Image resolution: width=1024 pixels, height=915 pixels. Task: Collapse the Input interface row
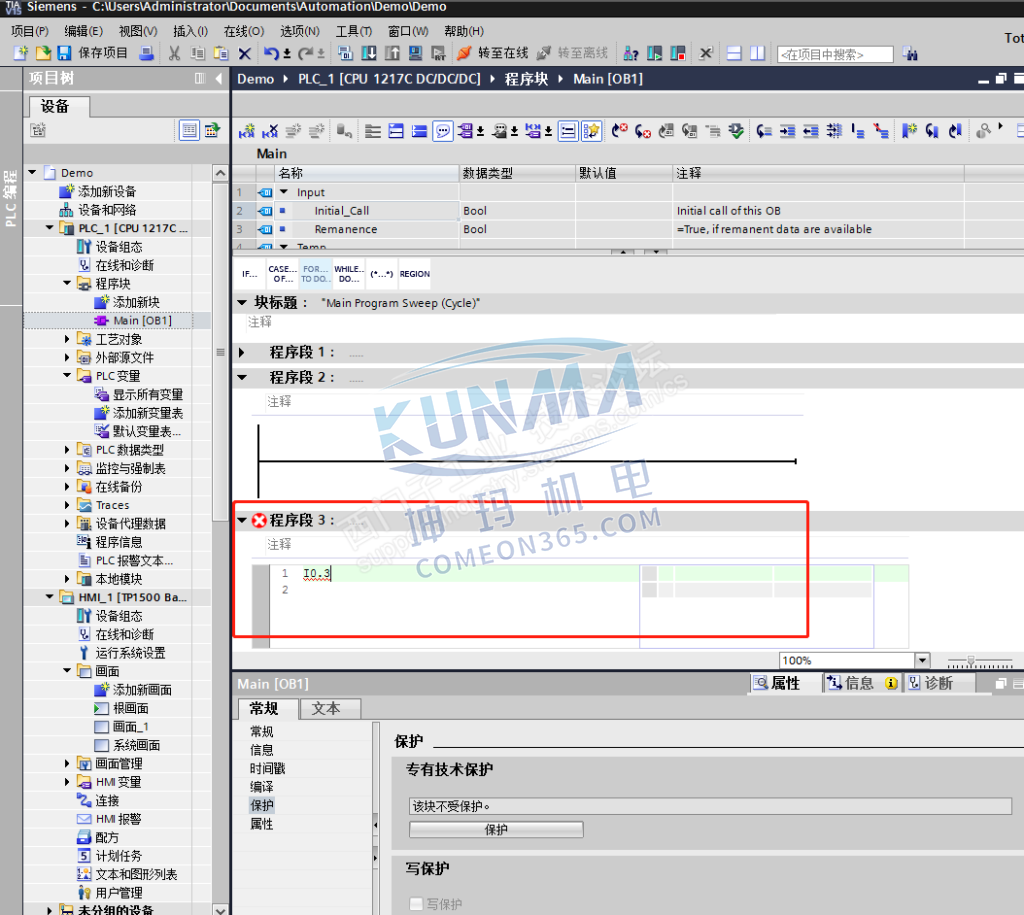click(x=283, y=192)
